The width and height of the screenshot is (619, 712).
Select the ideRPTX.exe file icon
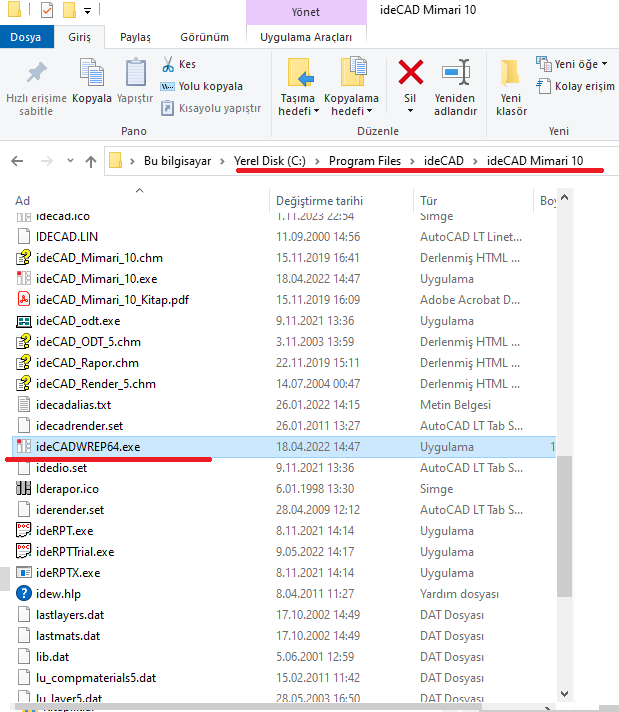(x=24, y=573)
